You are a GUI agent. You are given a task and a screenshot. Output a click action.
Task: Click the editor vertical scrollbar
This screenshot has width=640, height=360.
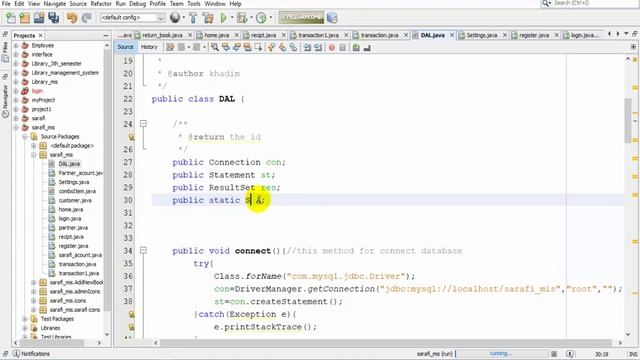coord(628,120)
